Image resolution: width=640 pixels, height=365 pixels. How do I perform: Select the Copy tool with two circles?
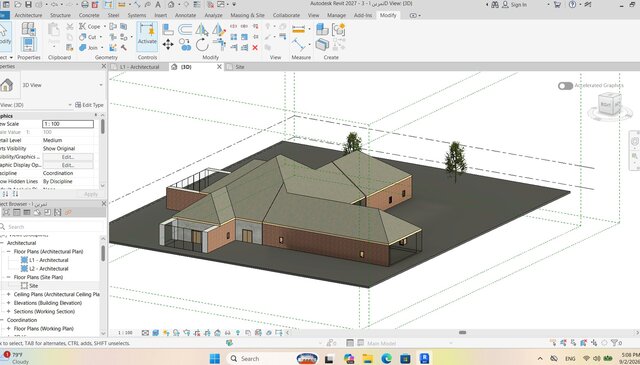[x=185, y=44]
